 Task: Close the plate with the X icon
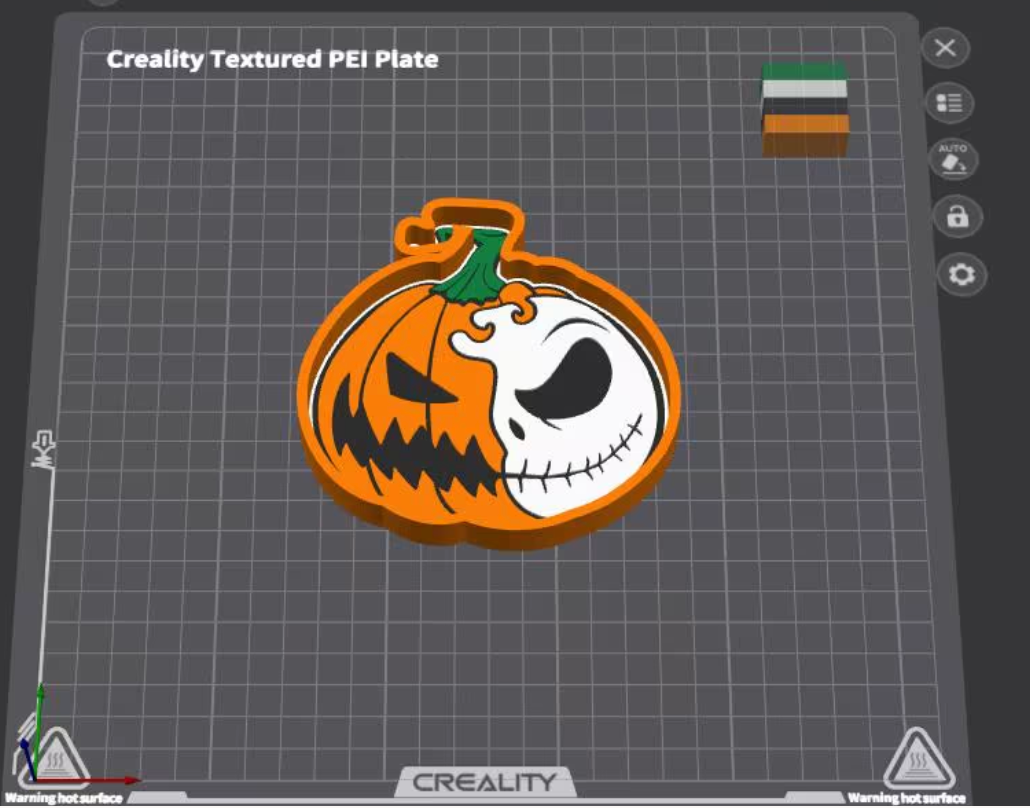coord(945,48)
